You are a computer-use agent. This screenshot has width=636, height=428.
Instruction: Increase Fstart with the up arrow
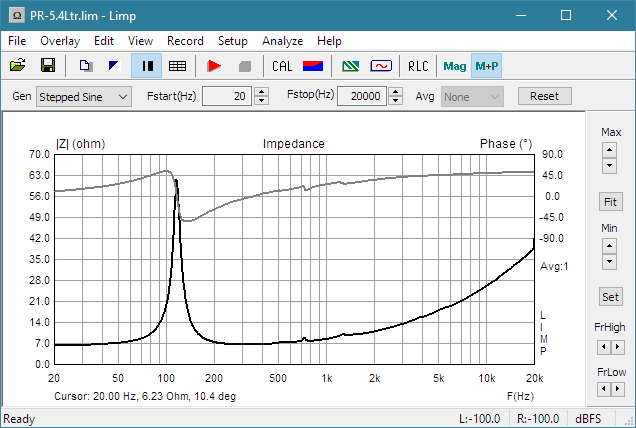(262, 92)
